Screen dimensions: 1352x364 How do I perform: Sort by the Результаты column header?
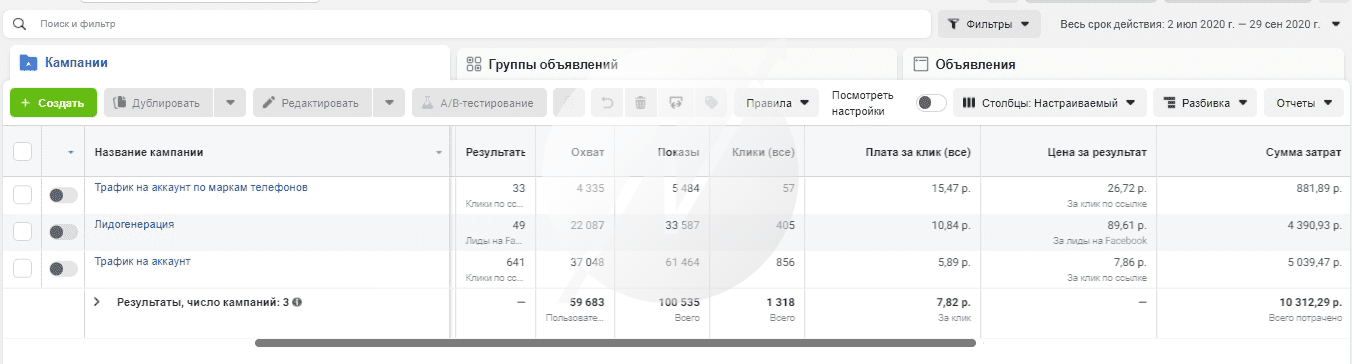tap(495, 152)
